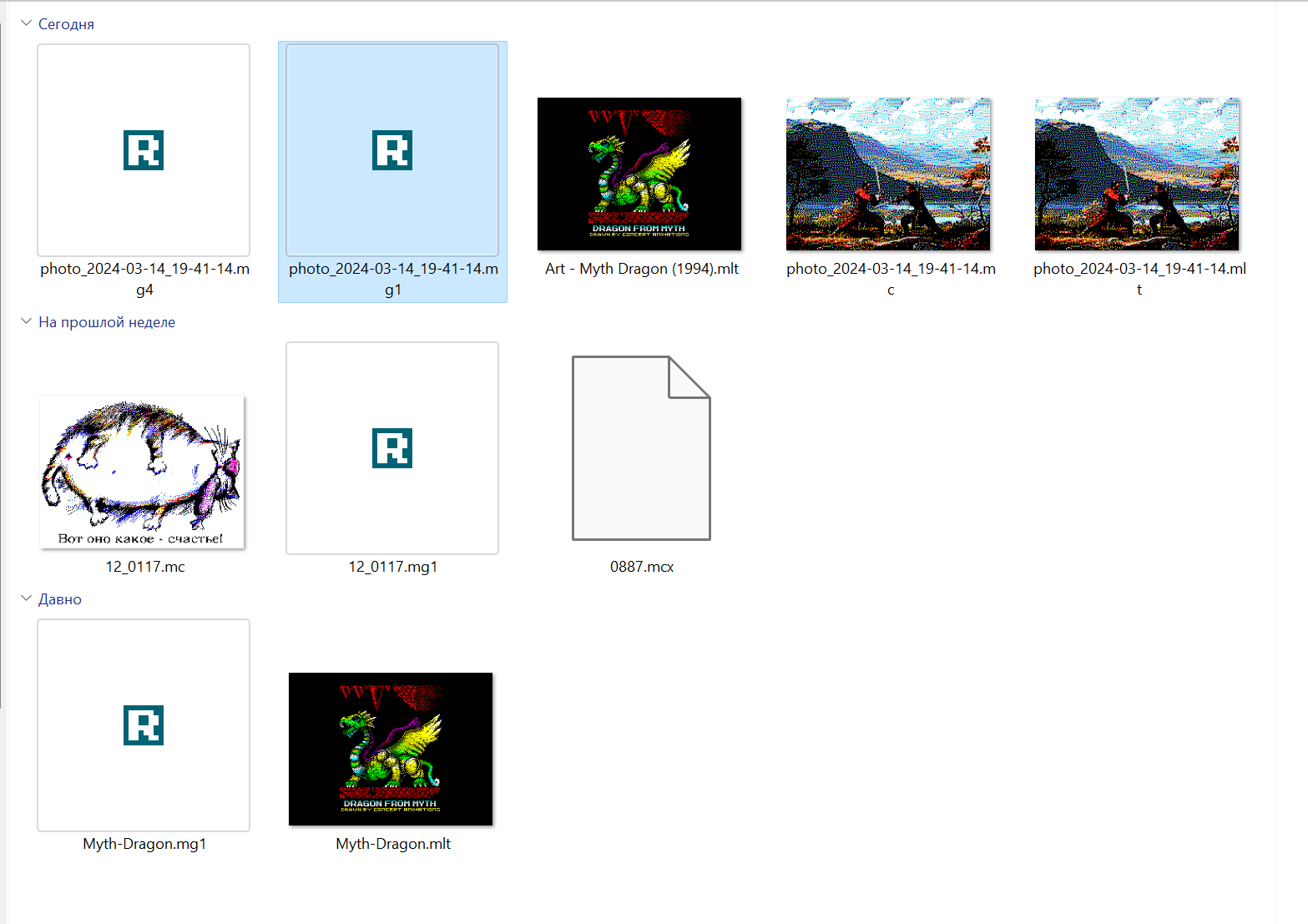
Task: Click the file name photo_2024-03-14_19-41-14.mg1
Action: click(x=393, y=279)
